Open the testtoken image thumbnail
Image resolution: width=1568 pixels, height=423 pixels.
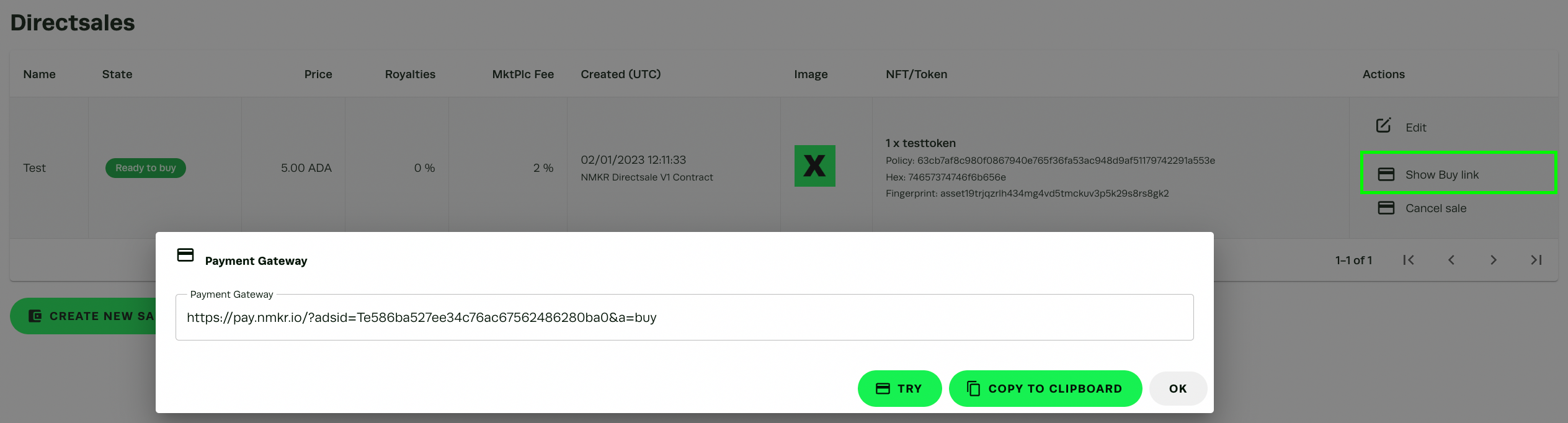click(814, 166)
